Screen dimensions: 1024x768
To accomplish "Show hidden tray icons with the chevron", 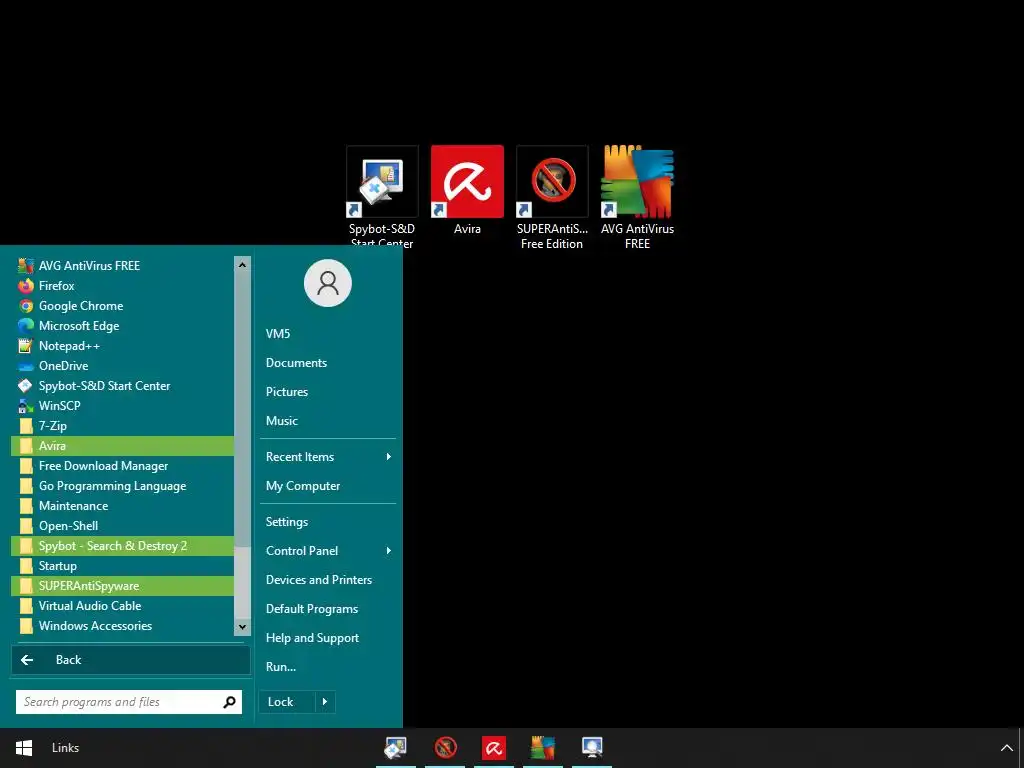I will (1006, 748).
